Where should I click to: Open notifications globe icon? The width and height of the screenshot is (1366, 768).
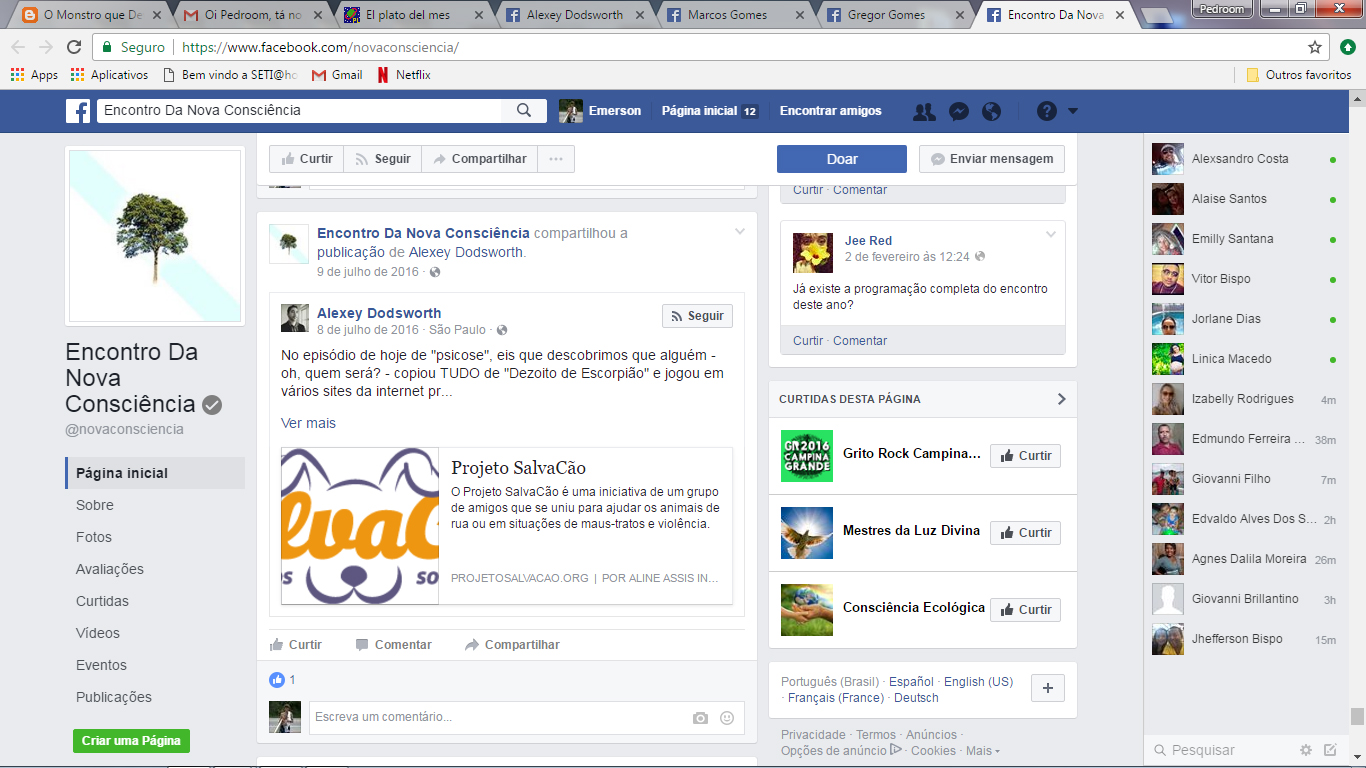(x=992, y=112)
